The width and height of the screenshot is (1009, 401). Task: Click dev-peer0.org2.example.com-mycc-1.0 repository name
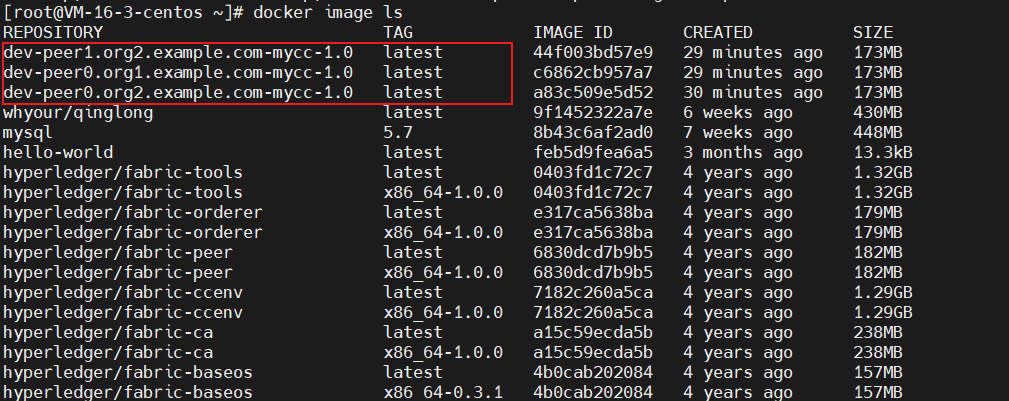point(178,93)
